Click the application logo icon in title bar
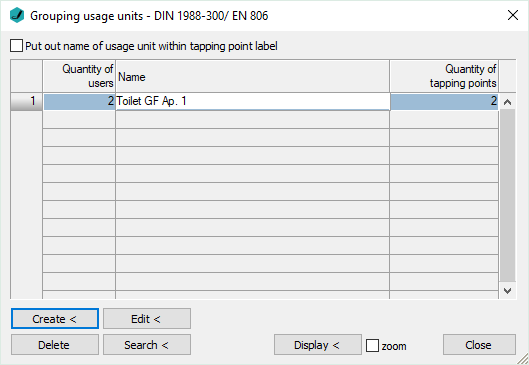Viewport: 529px width, 365px height. tap(17, 15)
